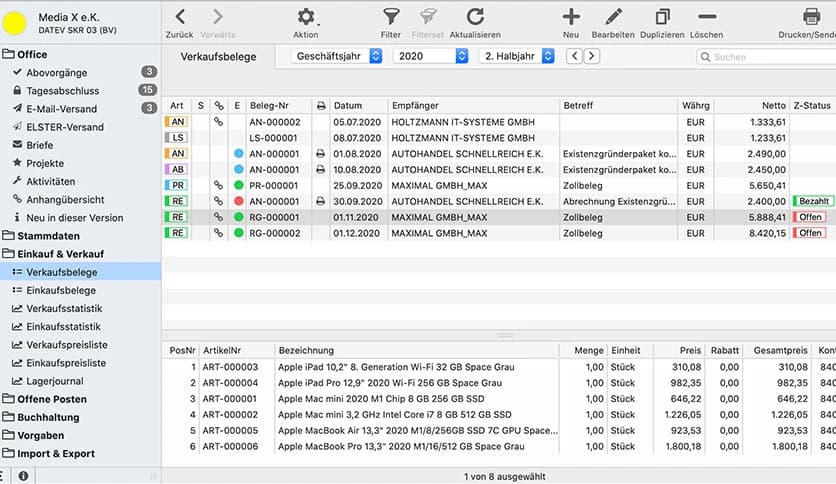Click printer icon on AB AN-000001 row
This screenshot has height=484, width=836.
pyautogui.click(x=320, y=170)
